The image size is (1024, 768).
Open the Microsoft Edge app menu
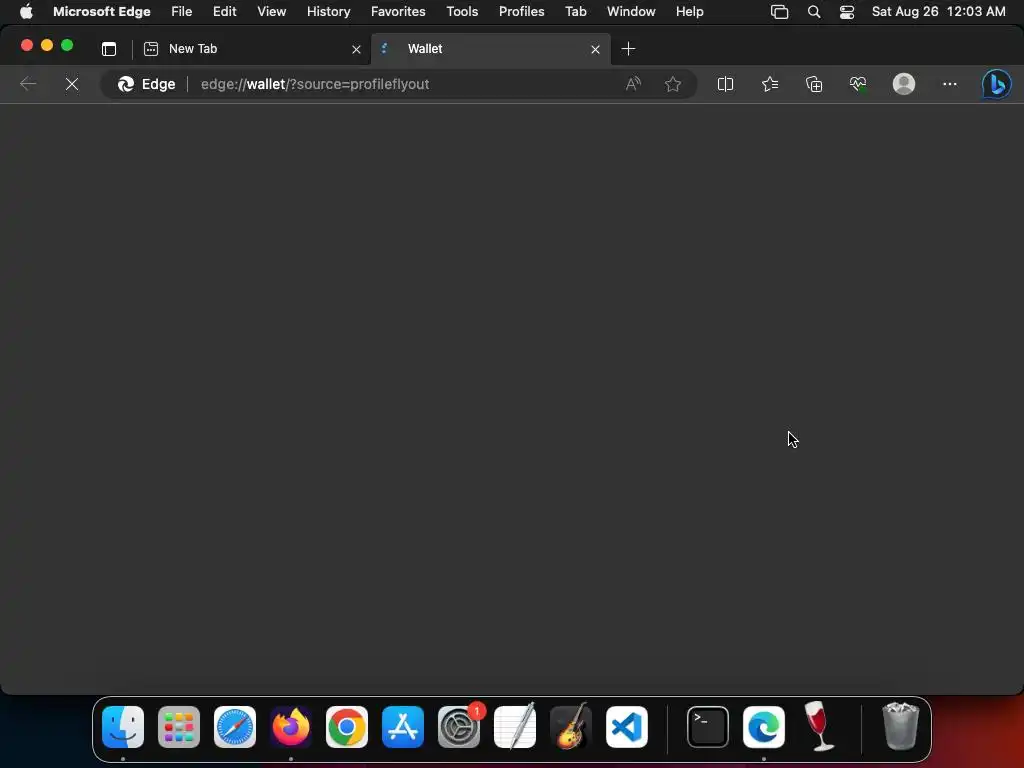click(102, 12)
